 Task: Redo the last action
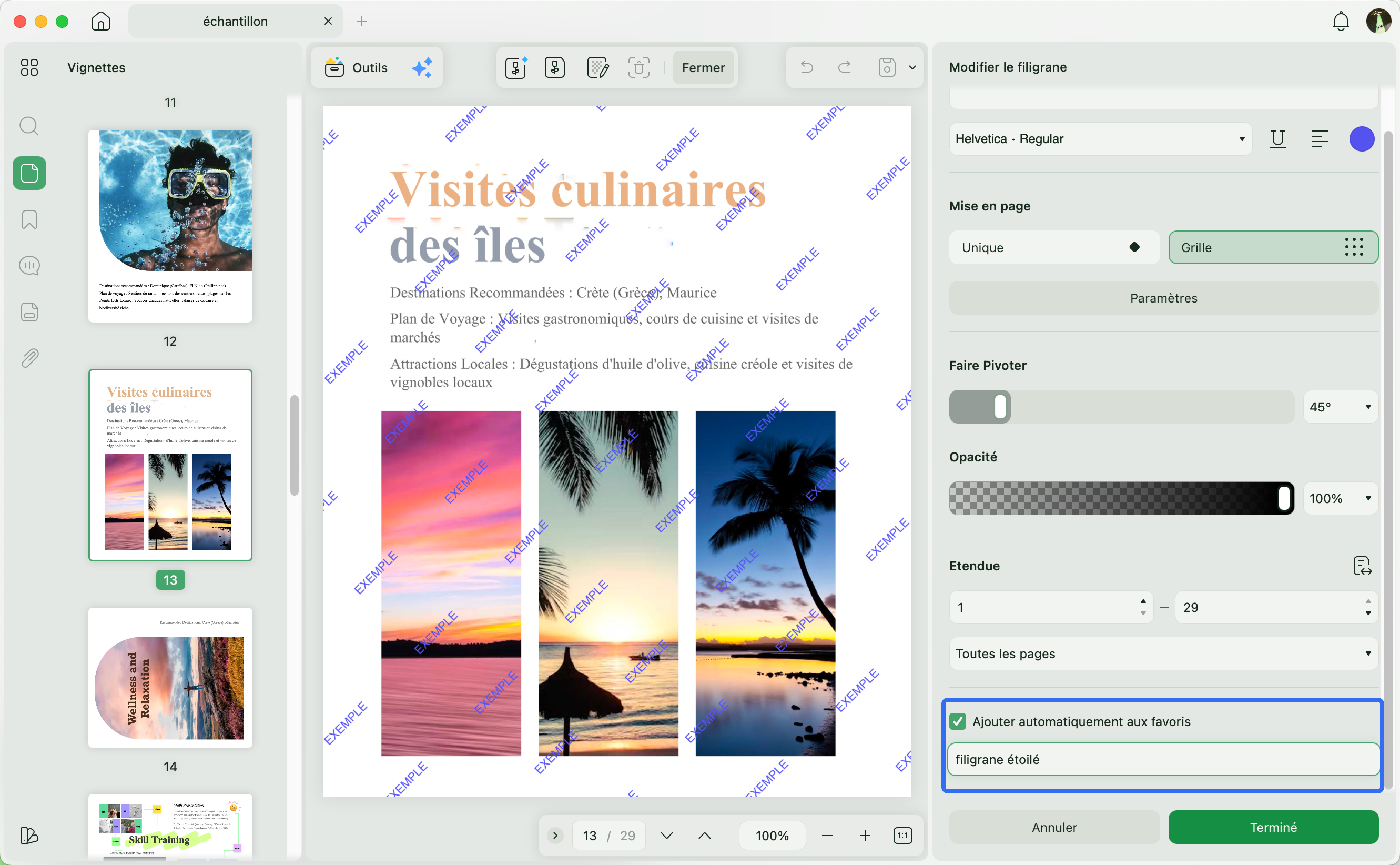coord(844,67)
